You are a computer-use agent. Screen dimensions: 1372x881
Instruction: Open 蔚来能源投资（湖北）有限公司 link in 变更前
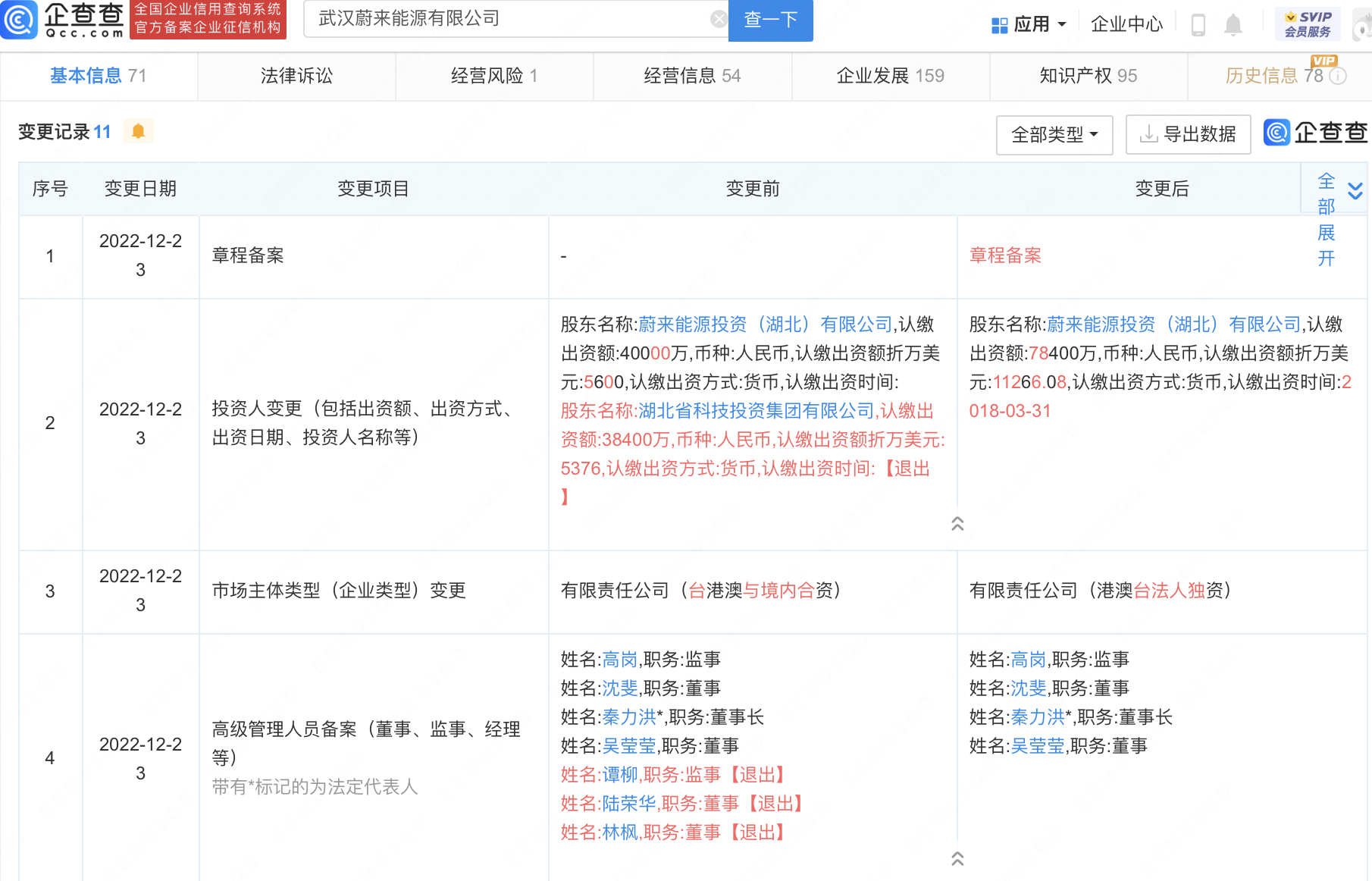click(765, 324)
